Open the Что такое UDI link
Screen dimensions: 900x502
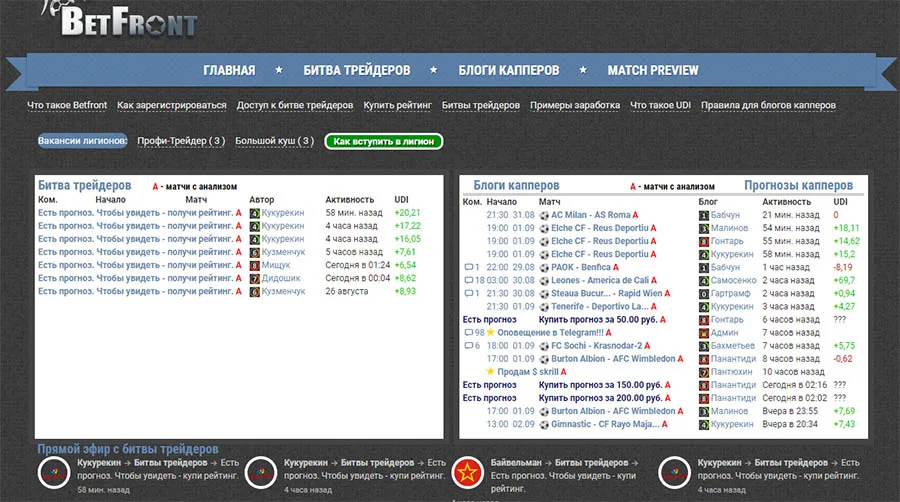(x=660, y=106)
